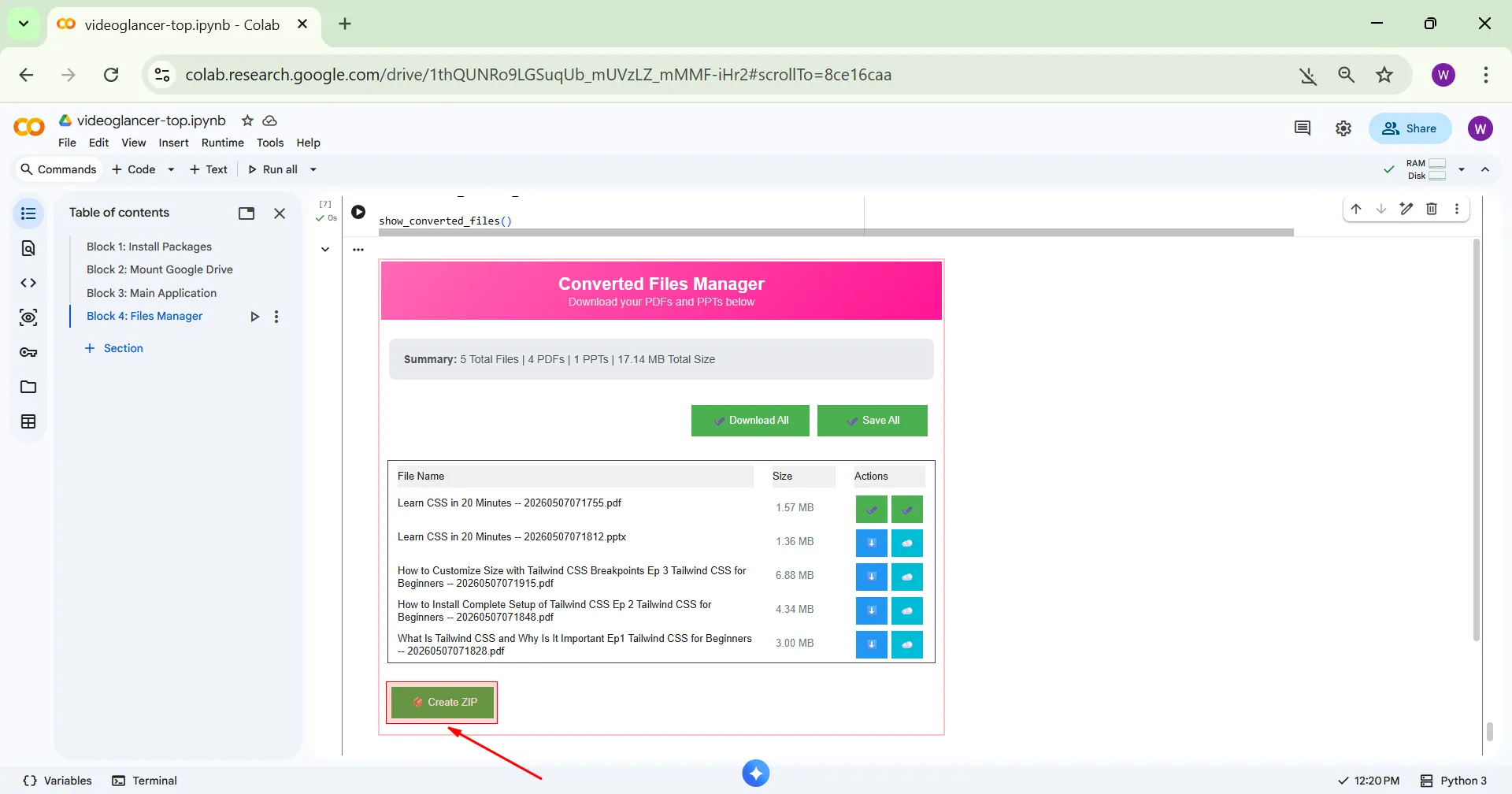Open the Table of contents sidebar icon
The height and width of the screenshot is (794, 1512).
tap(28, 213)
